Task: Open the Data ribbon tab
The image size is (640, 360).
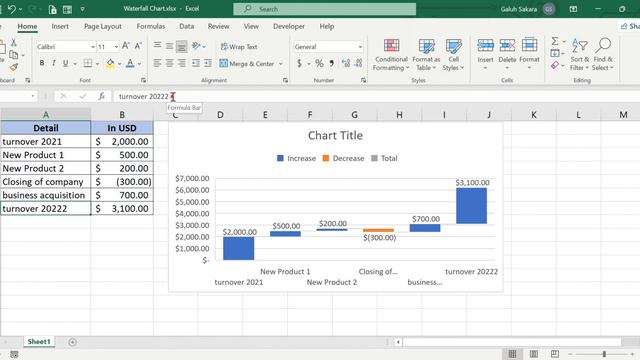Action: (187, 26)
